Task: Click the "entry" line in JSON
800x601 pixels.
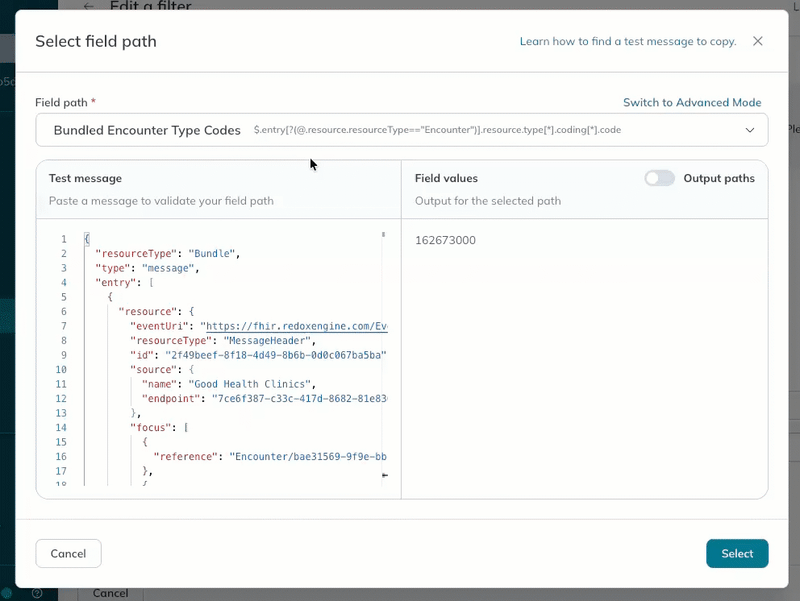Action: (124, 283)
